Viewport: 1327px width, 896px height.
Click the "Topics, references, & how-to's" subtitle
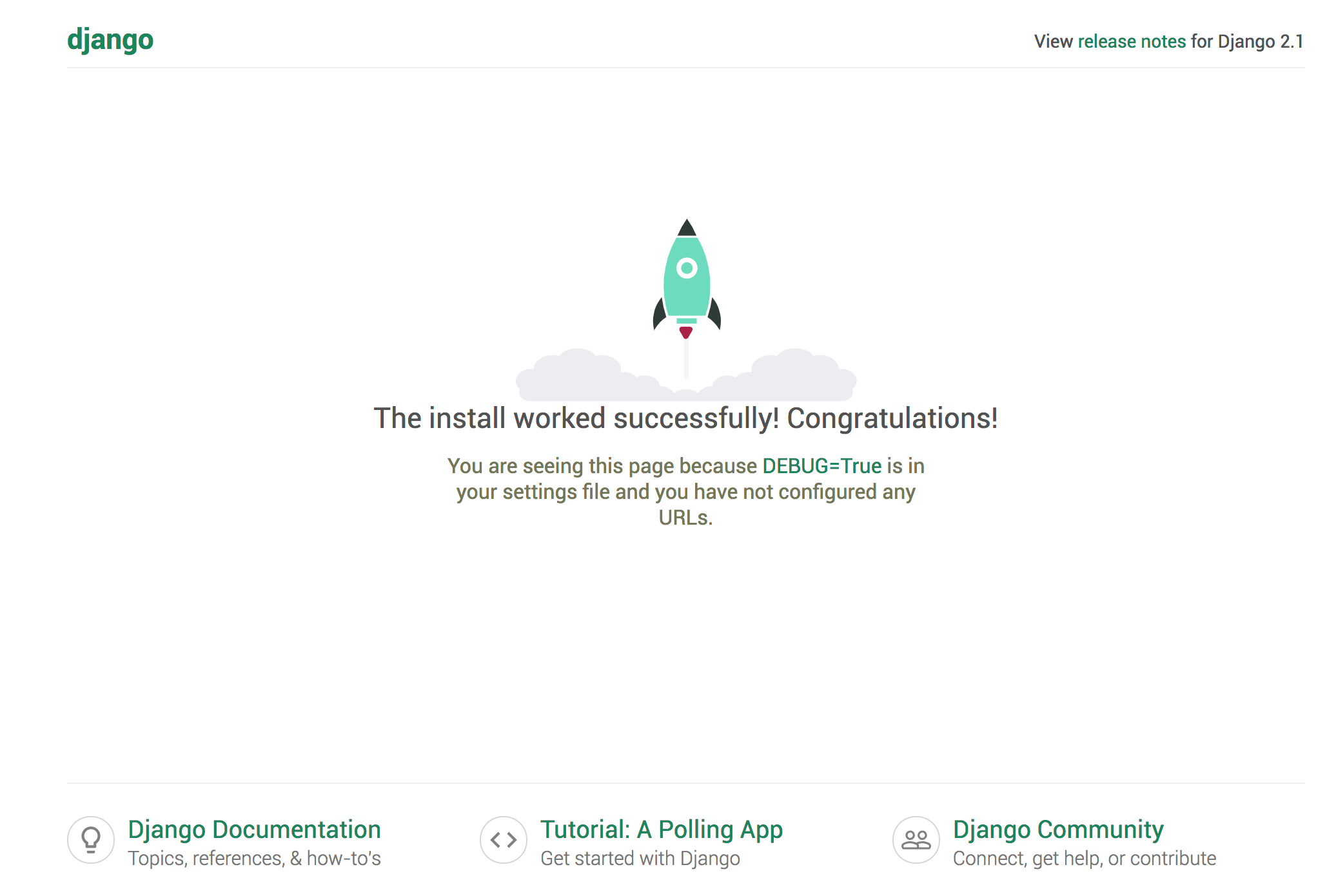click(x=254, y=859)
